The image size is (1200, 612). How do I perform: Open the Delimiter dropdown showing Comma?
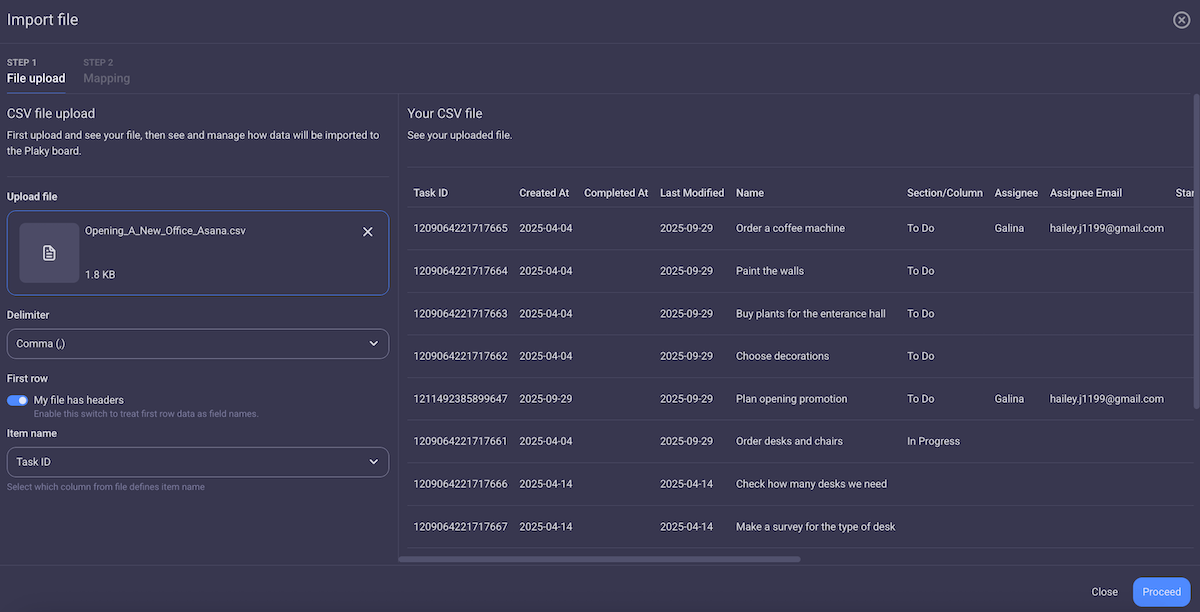tap(197, 343)
